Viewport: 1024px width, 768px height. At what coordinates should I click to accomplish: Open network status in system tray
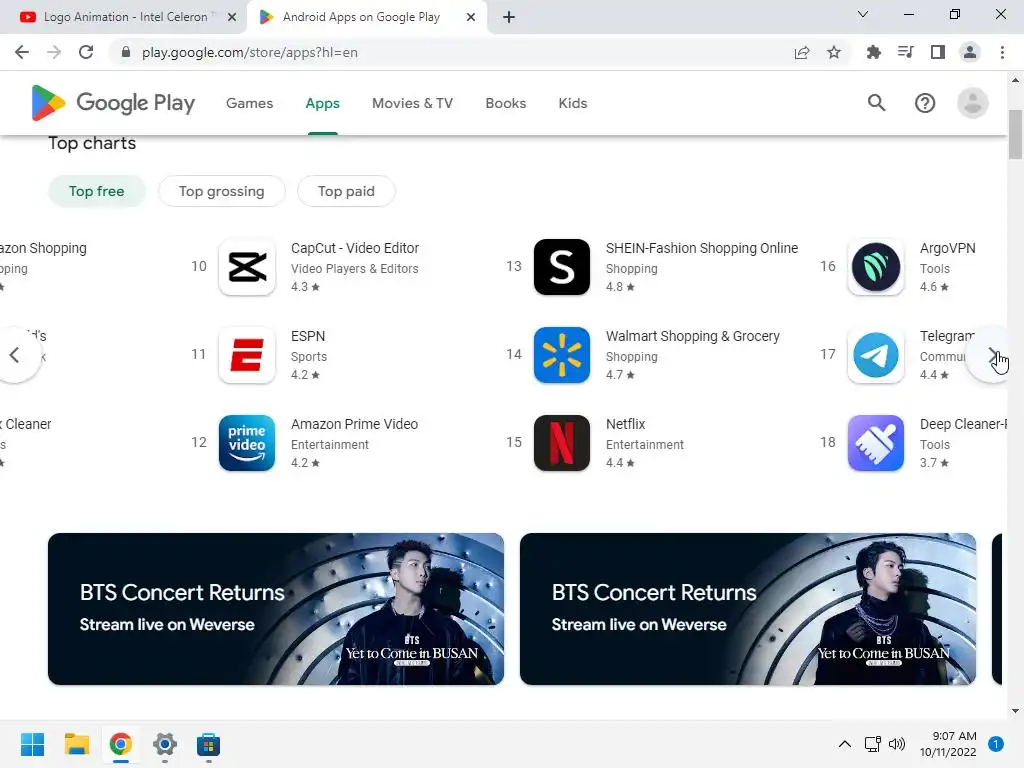tap(872, 744)
